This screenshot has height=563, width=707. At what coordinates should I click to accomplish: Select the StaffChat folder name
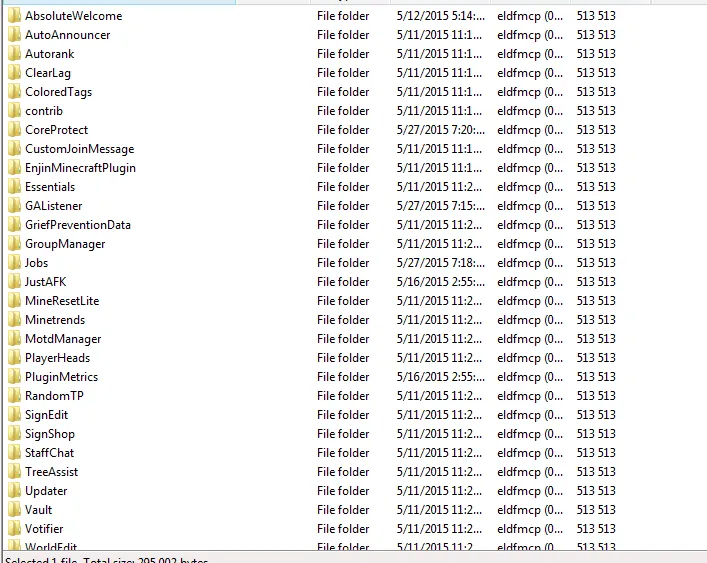coord(49,453)
